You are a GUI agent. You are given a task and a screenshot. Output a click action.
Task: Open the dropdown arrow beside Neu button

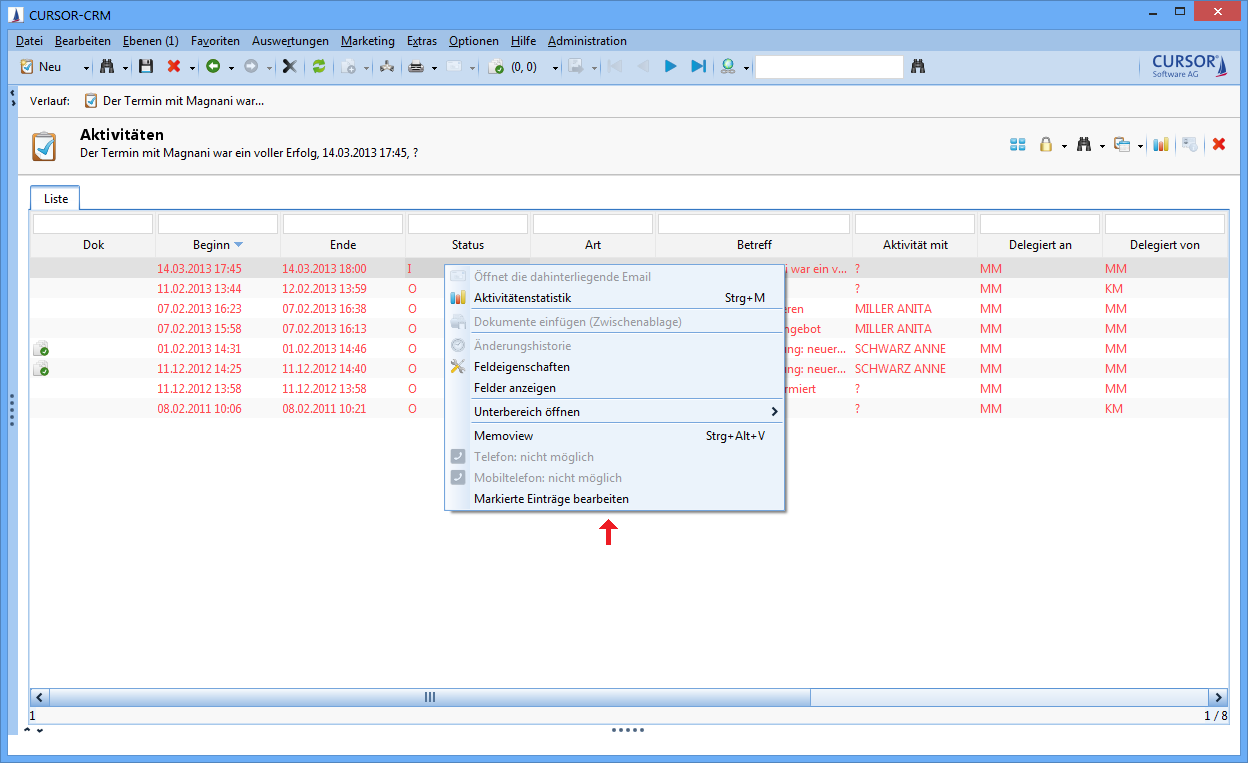86,68
